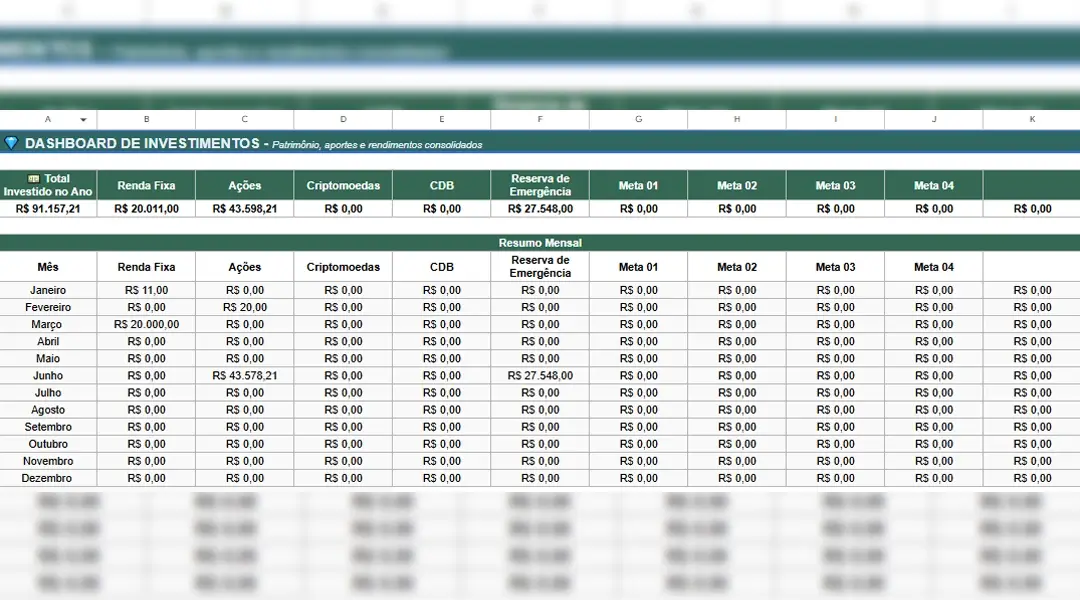Click the blue diamond icon beside the dashboard title
1080x600 pixels.
click(x=11, y=143)
